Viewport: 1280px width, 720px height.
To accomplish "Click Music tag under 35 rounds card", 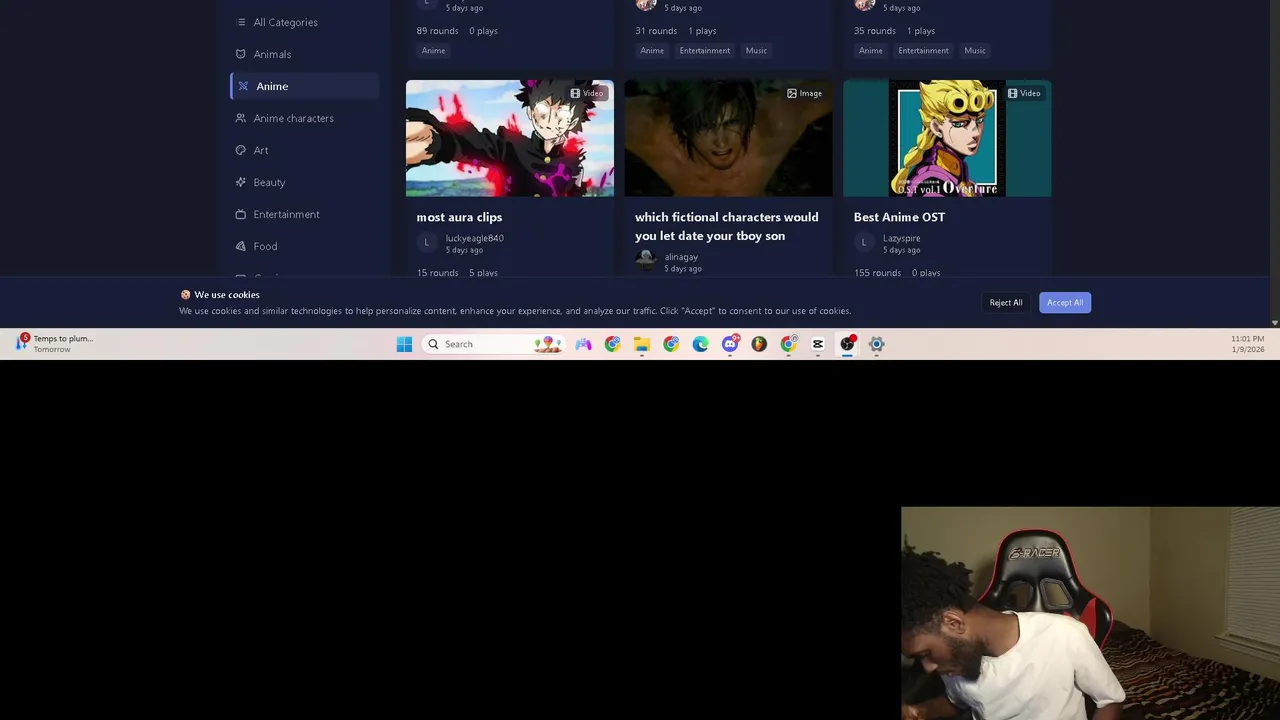I will 975,50.
